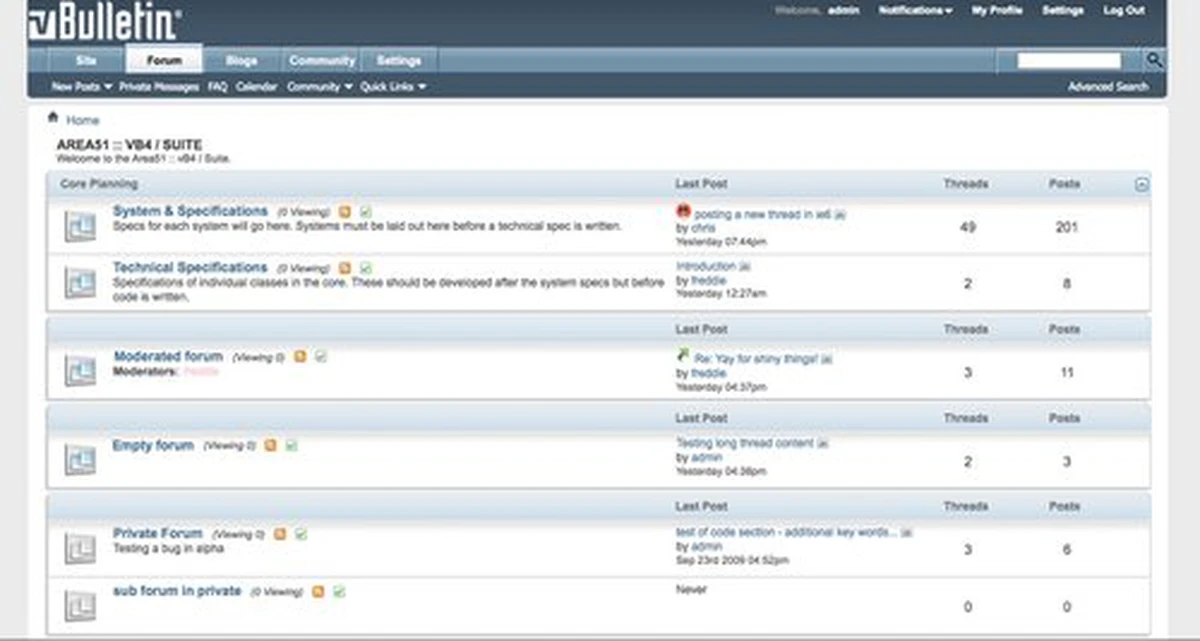The image size is (1200, 641).
Task: Click the Empty forum status icon
Action: tap(80, 458)
